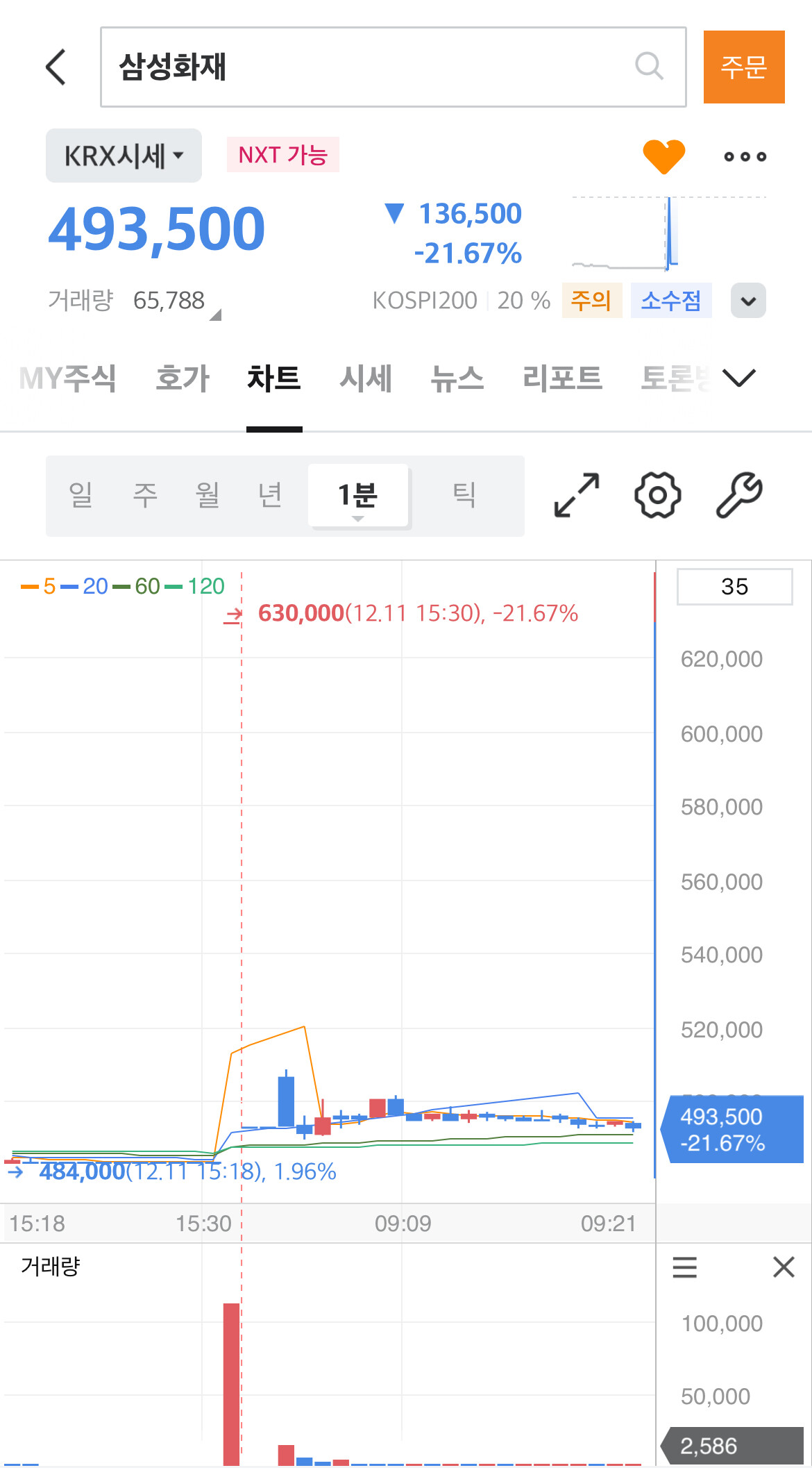Open volume panel hamburger menu icon
The height and width of the screenshot is (1477, 812).
[684, 1267]
